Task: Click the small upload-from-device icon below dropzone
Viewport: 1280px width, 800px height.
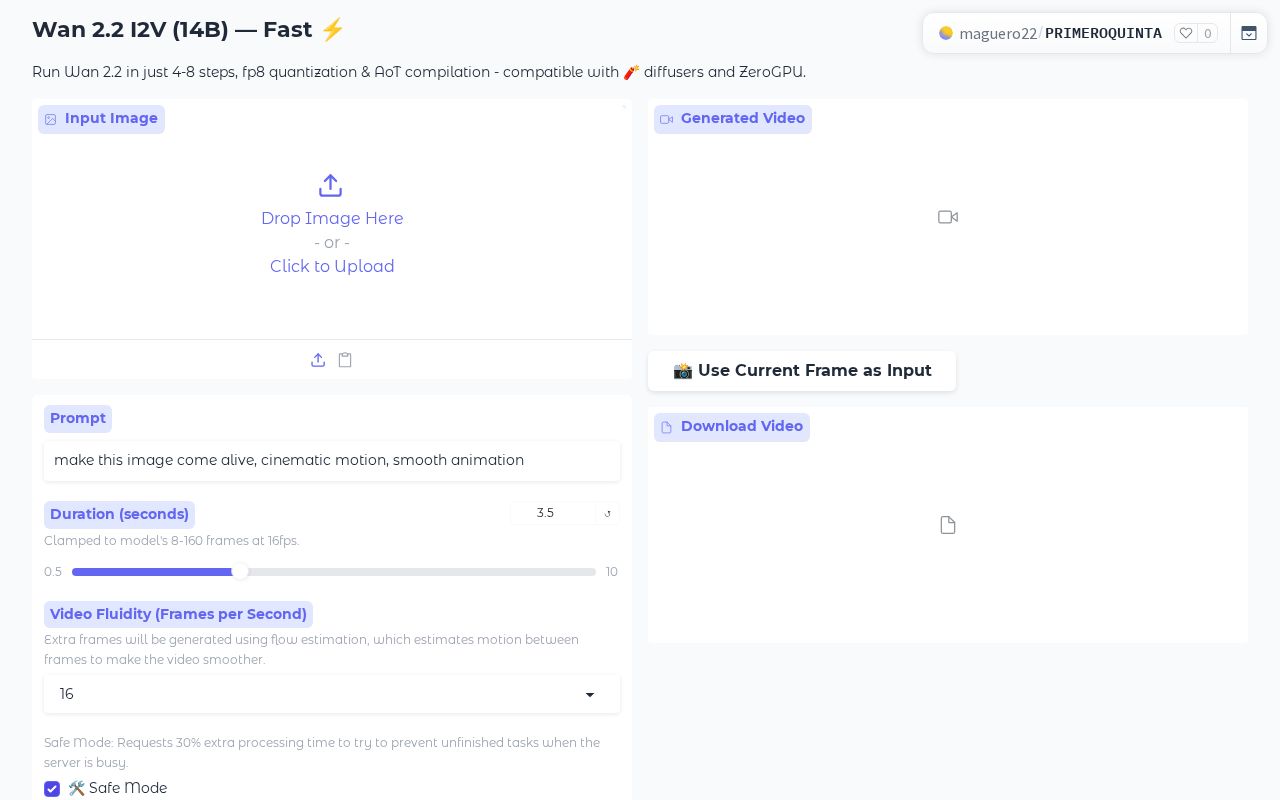Action: pos(318,360)
